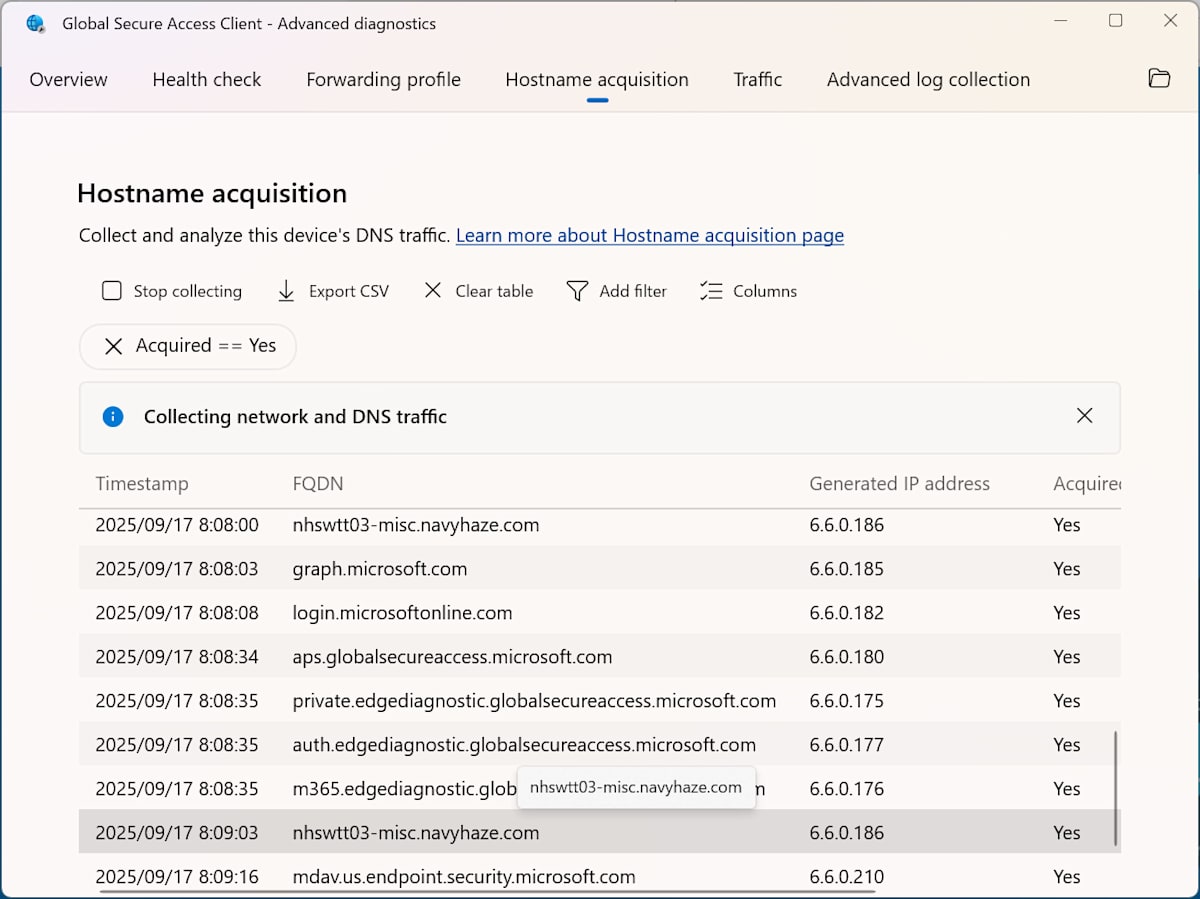The width and height of the screenshot is (1200, 899).
Task: Click the blue info icon in banner
Action: click(113, 416)
